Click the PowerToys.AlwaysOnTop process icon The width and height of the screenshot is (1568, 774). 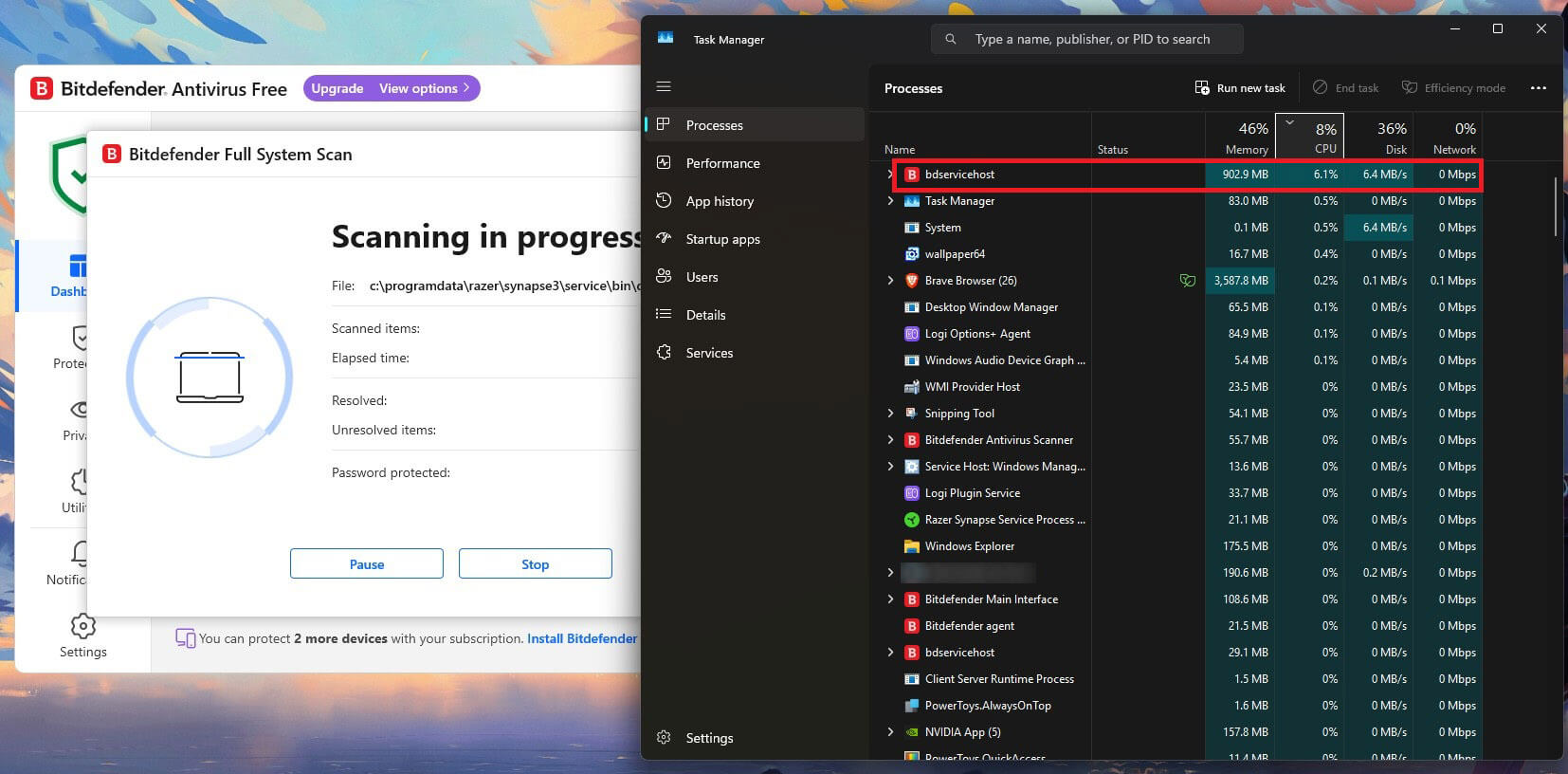coord(911,706)
